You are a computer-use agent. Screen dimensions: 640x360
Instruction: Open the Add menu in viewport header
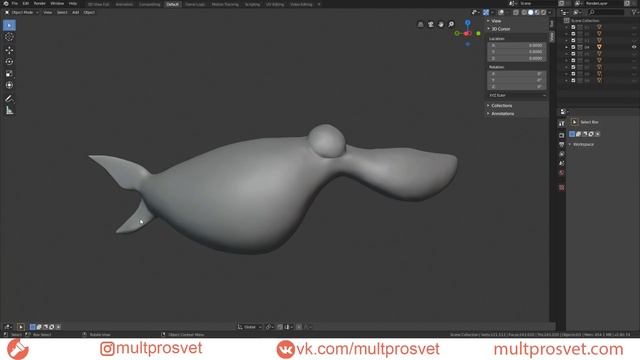[76, 13]
